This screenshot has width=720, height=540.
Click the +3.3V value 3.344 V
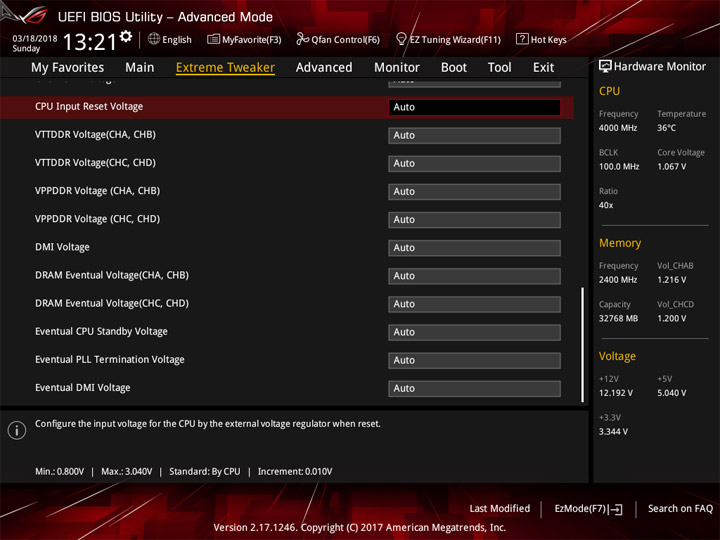[613, 432]
